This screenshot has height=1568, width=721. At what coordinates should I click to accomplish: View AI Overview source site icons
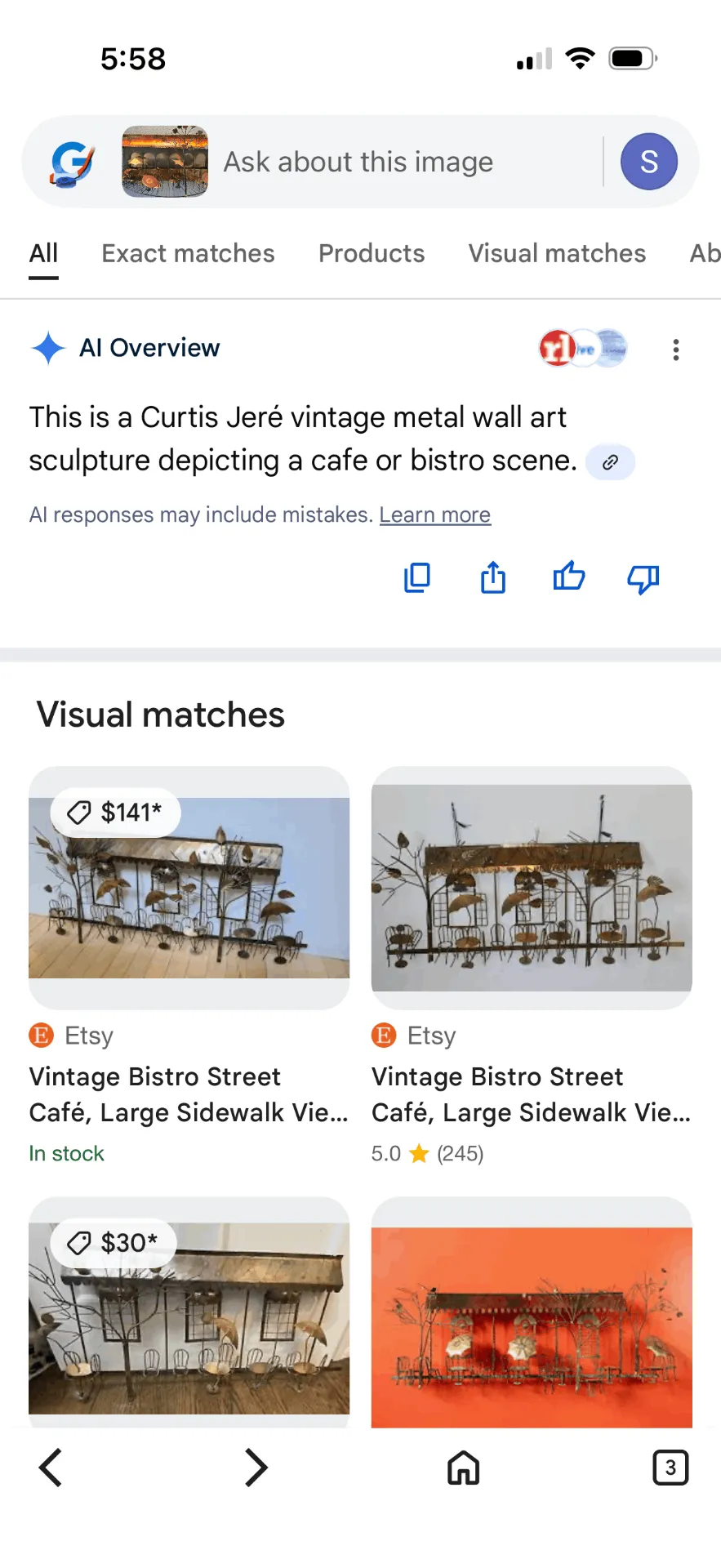(x=583, y=349)
